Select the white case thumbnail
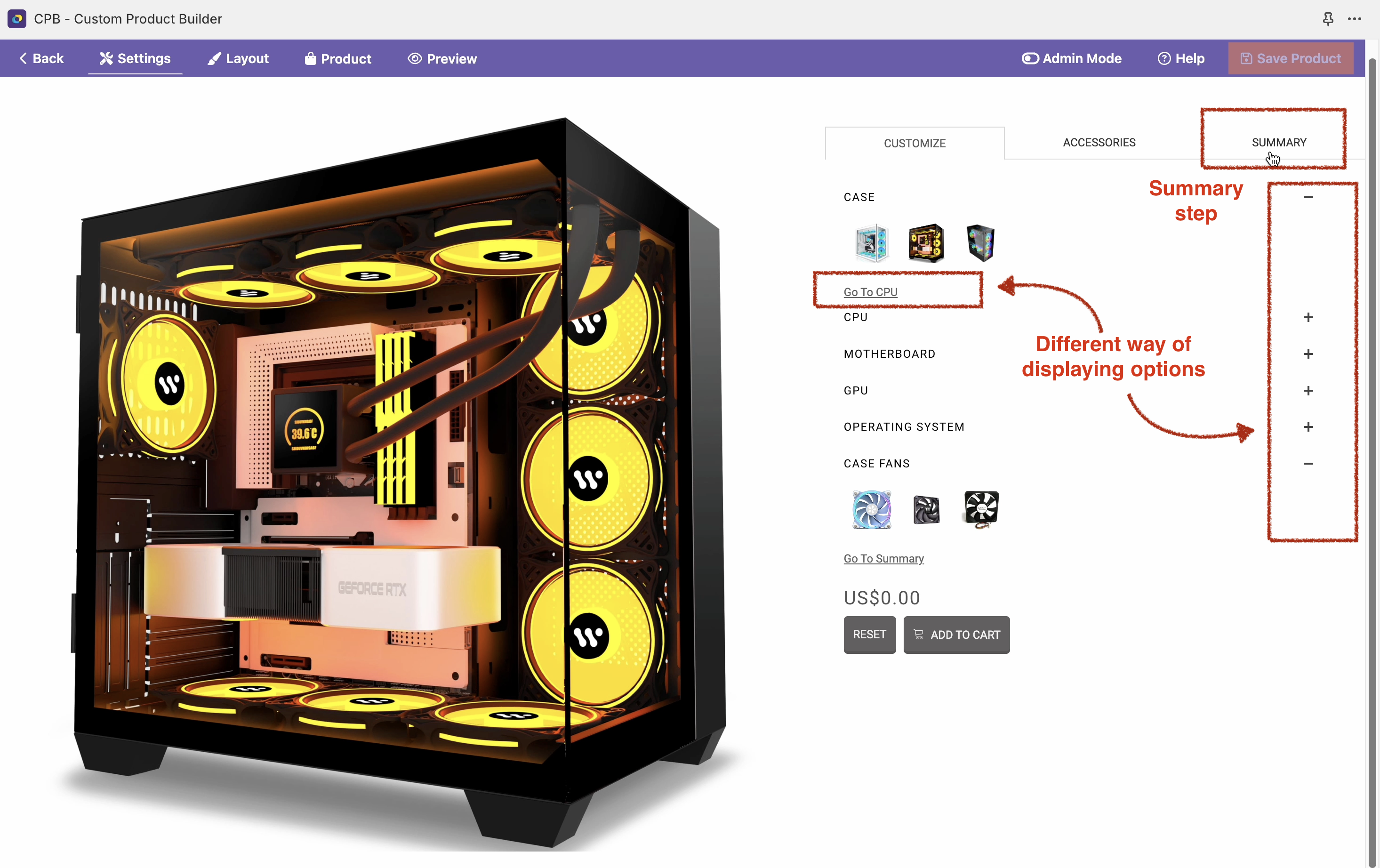This screenshot has height=868, width=1380. (871, 243)
